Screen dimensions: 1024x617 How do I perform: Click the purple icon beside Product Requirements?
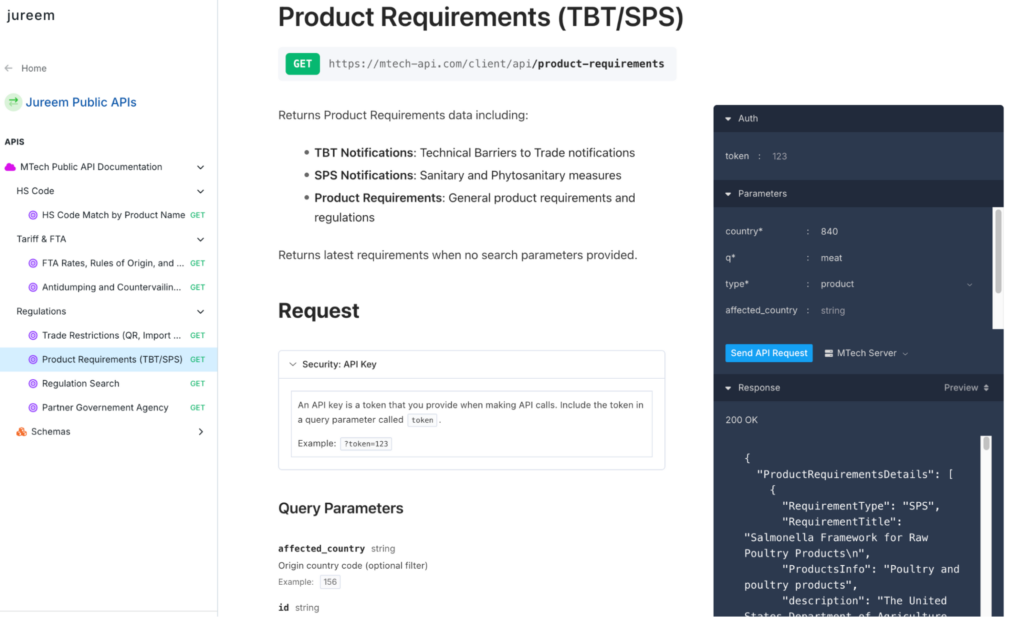pyautogui.click(x=33, y=360)
